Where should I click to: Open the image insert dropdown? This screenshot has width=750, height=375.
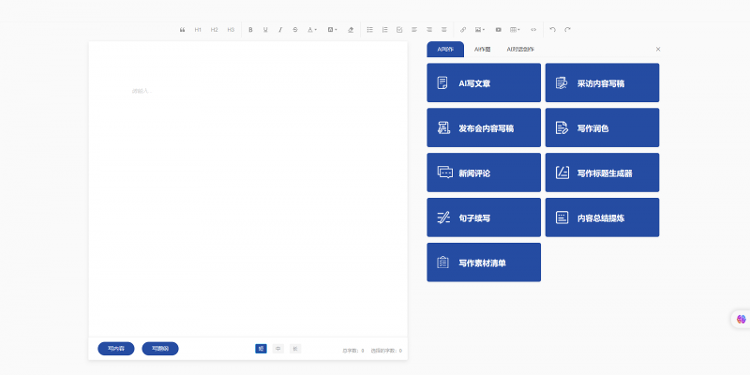tap(480, 30)
